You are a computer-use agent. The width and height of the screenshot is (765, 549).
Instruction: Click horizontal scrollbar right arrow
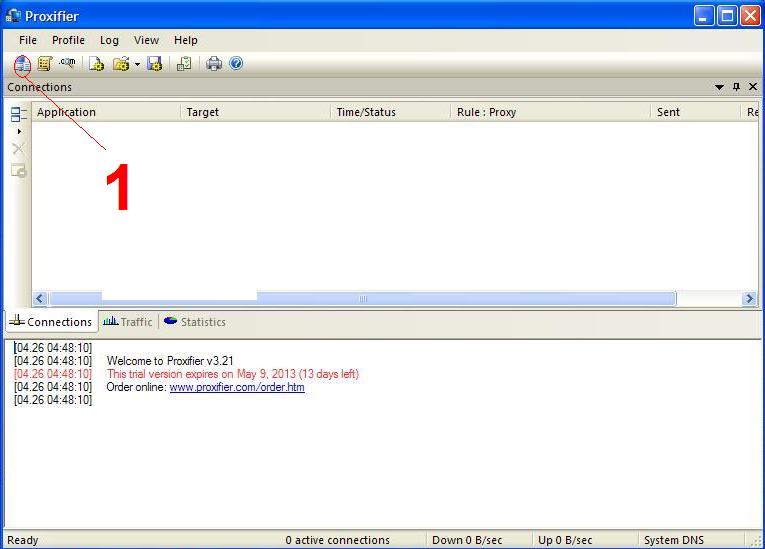(749, 298)
